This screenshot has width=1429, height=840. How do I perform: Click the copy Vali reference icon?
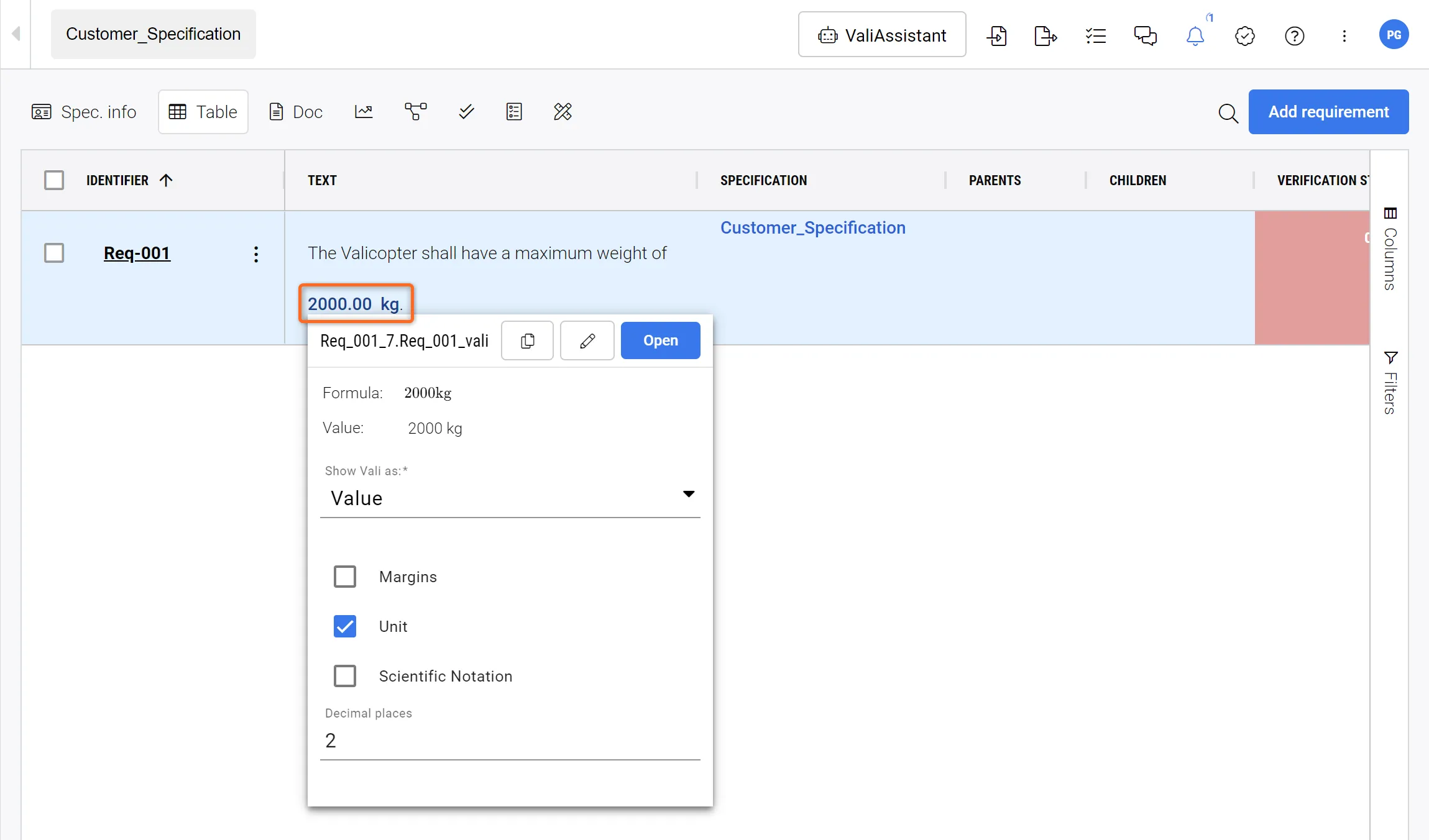pos(527,340)
